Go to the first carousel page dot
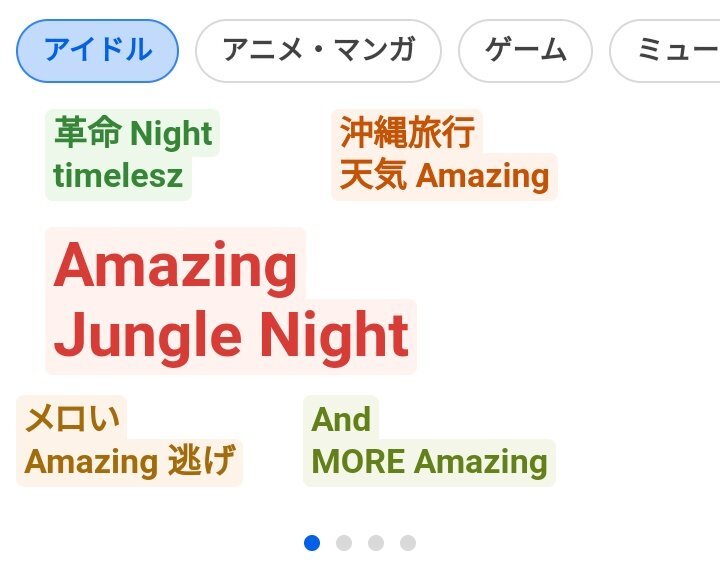This screenshot has width=720, height=569. pos(312,543)
